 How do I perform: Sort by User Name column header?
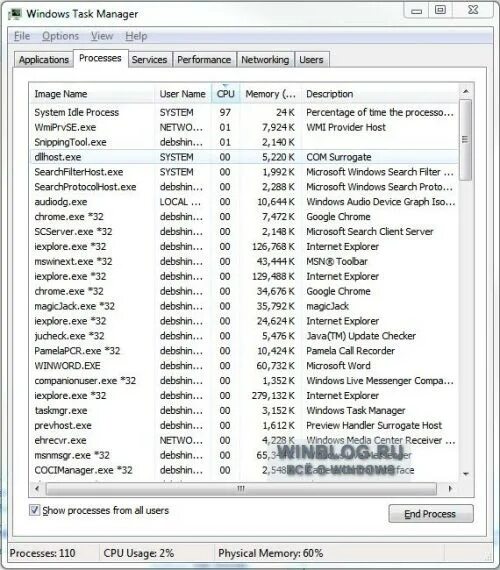[x=183, y=94]
